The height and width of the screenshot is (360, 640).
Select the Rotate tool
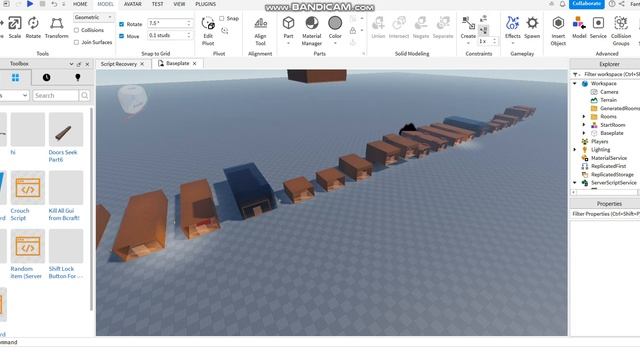click(x=33, y=27)
